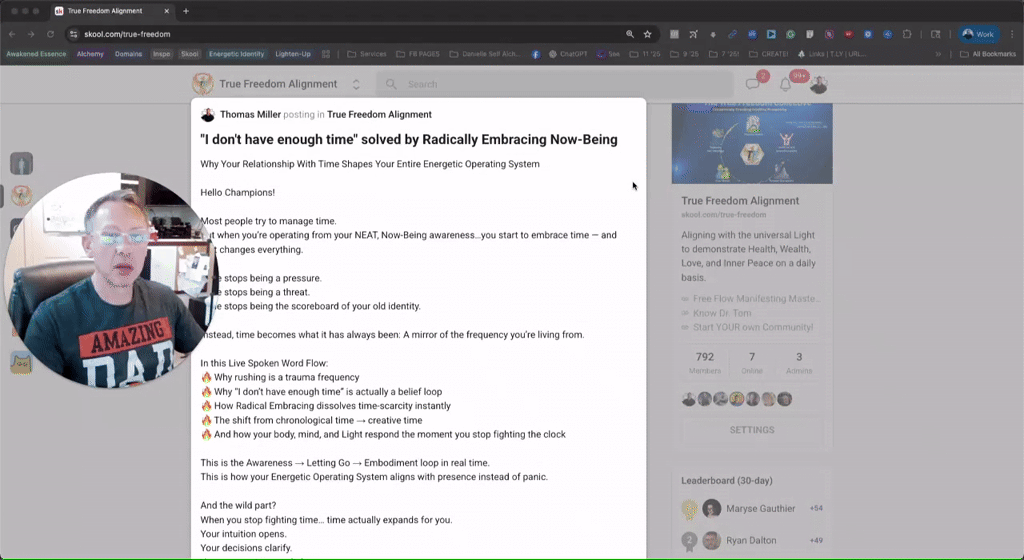This screenshot has width=1024, height=560.
Task: Expand the community switcher chevrons
Action: pyautogui.click(x=356, y=84)
